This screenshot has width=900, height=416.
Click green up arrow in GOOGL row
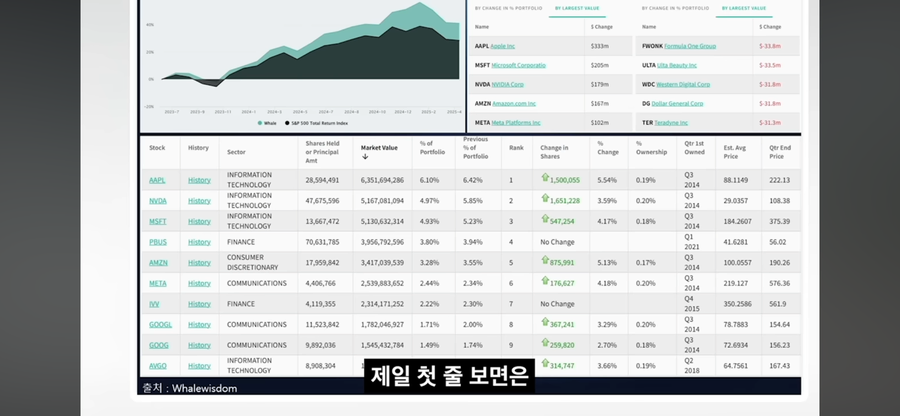545,322
